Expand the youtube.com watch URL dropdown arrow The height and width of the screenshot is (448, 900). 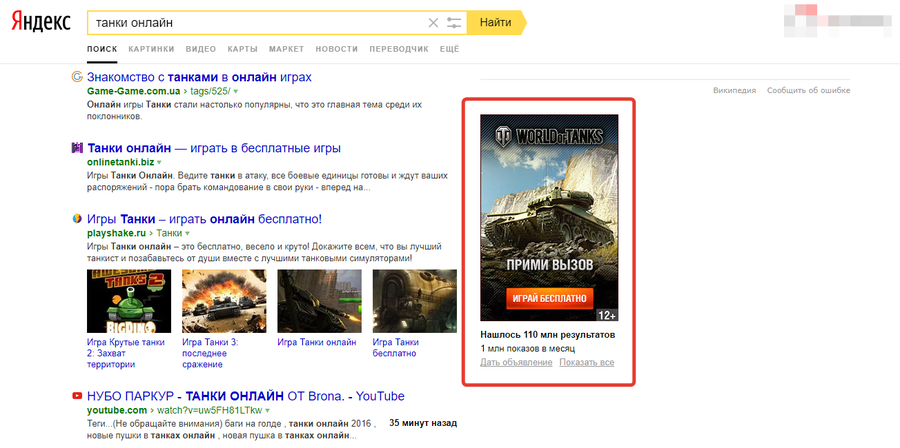267,410
